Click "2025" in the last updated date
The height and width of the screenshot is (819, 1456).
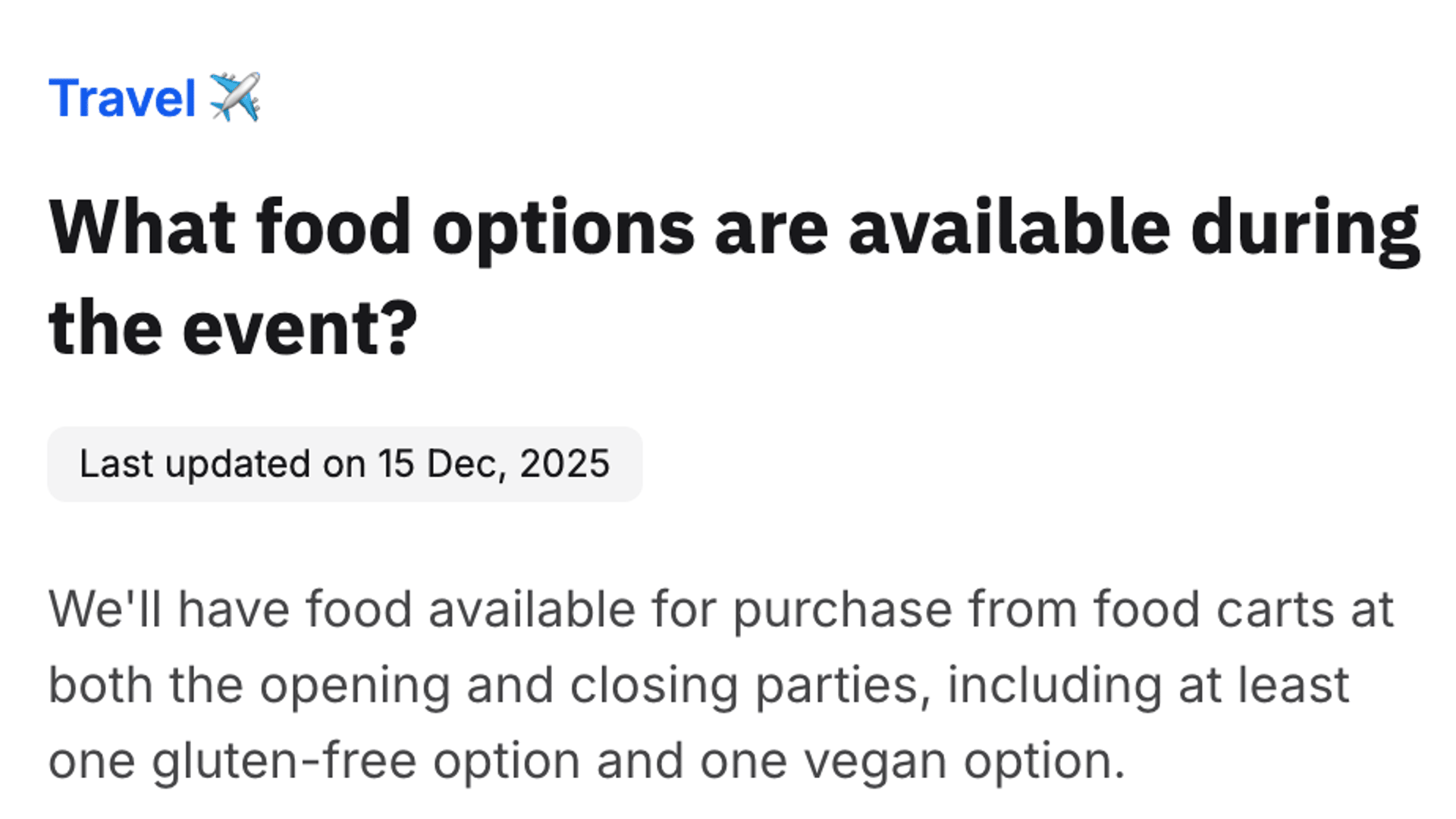564,463
